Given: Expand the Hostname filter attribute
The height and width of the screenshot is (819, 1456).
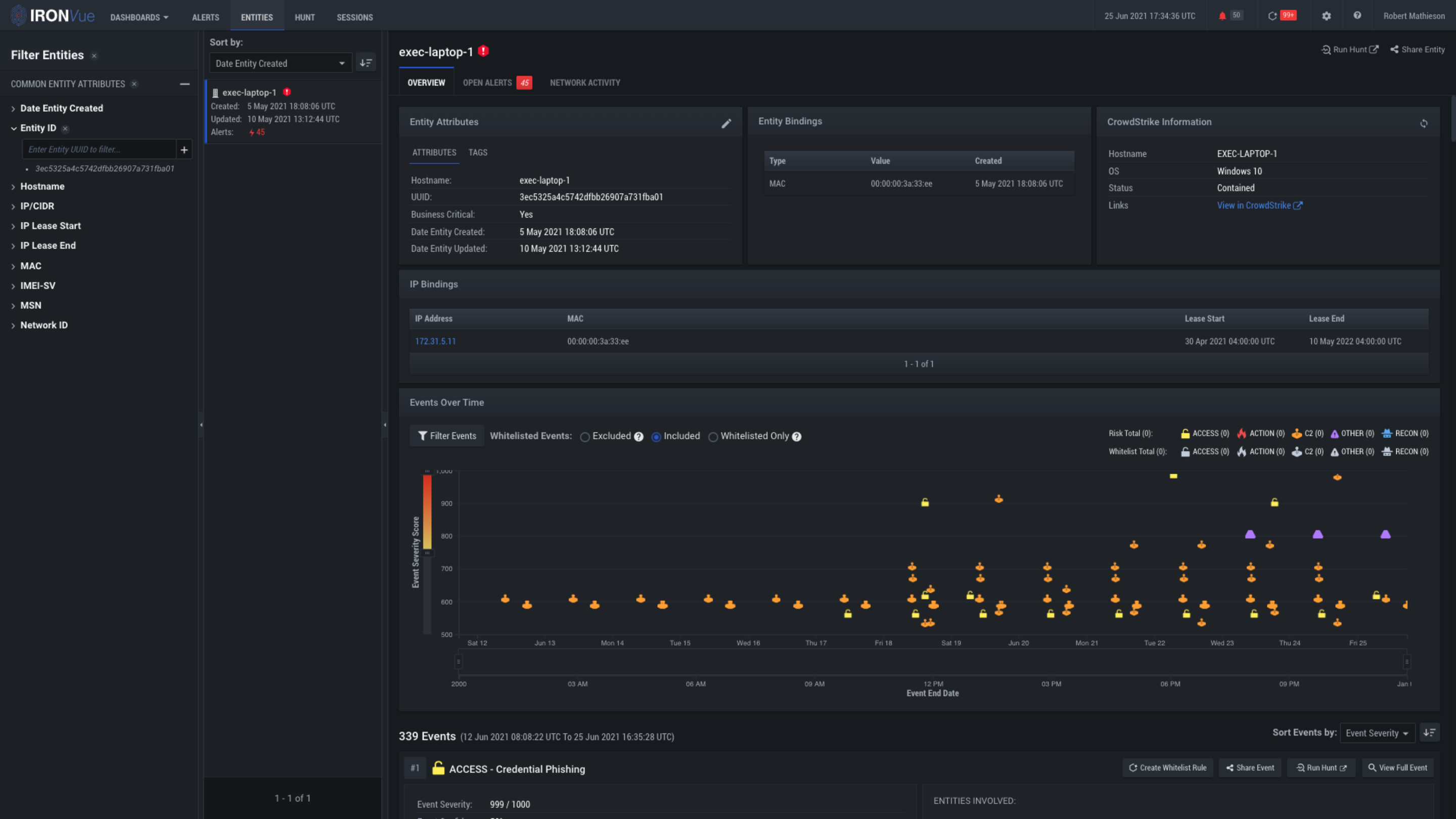Looking at the screenshot, I should [x=42, y=186].
